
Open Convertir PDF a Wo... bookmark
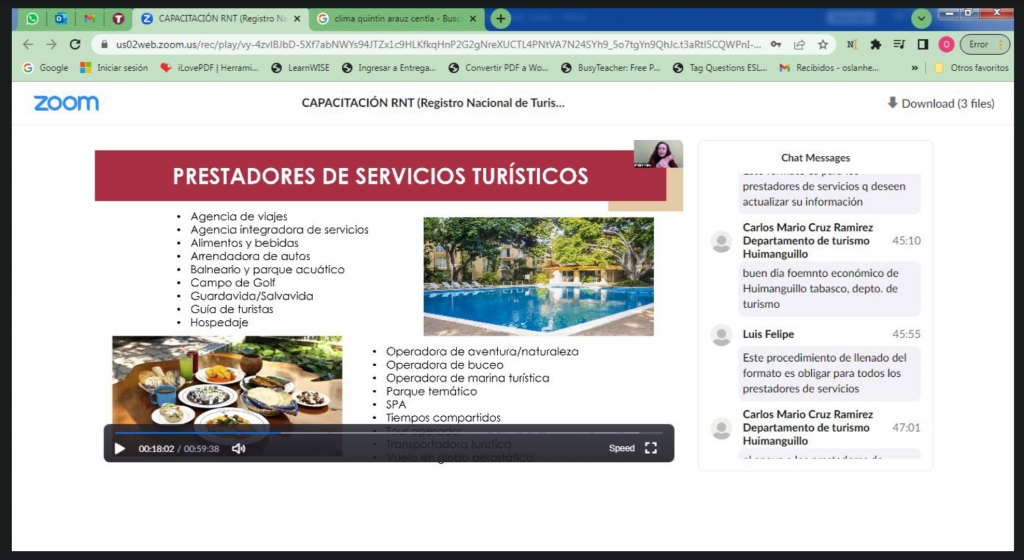[x=499, y=67]
